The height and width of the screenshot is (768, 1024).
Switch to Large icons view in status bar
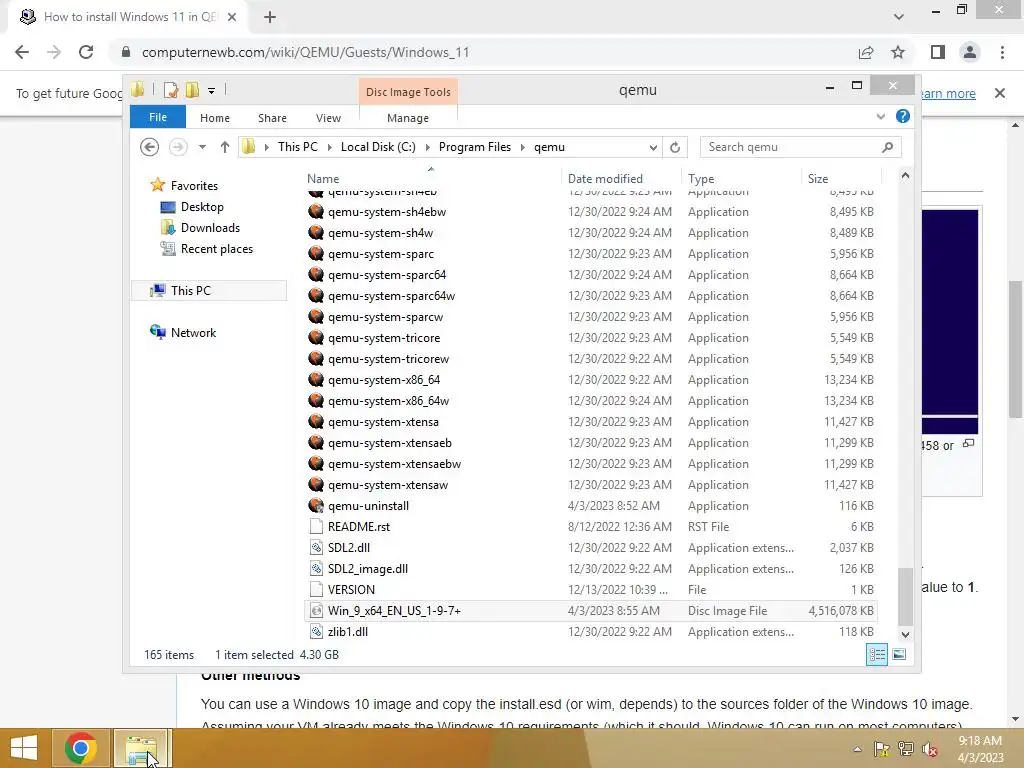coord(899,654)
